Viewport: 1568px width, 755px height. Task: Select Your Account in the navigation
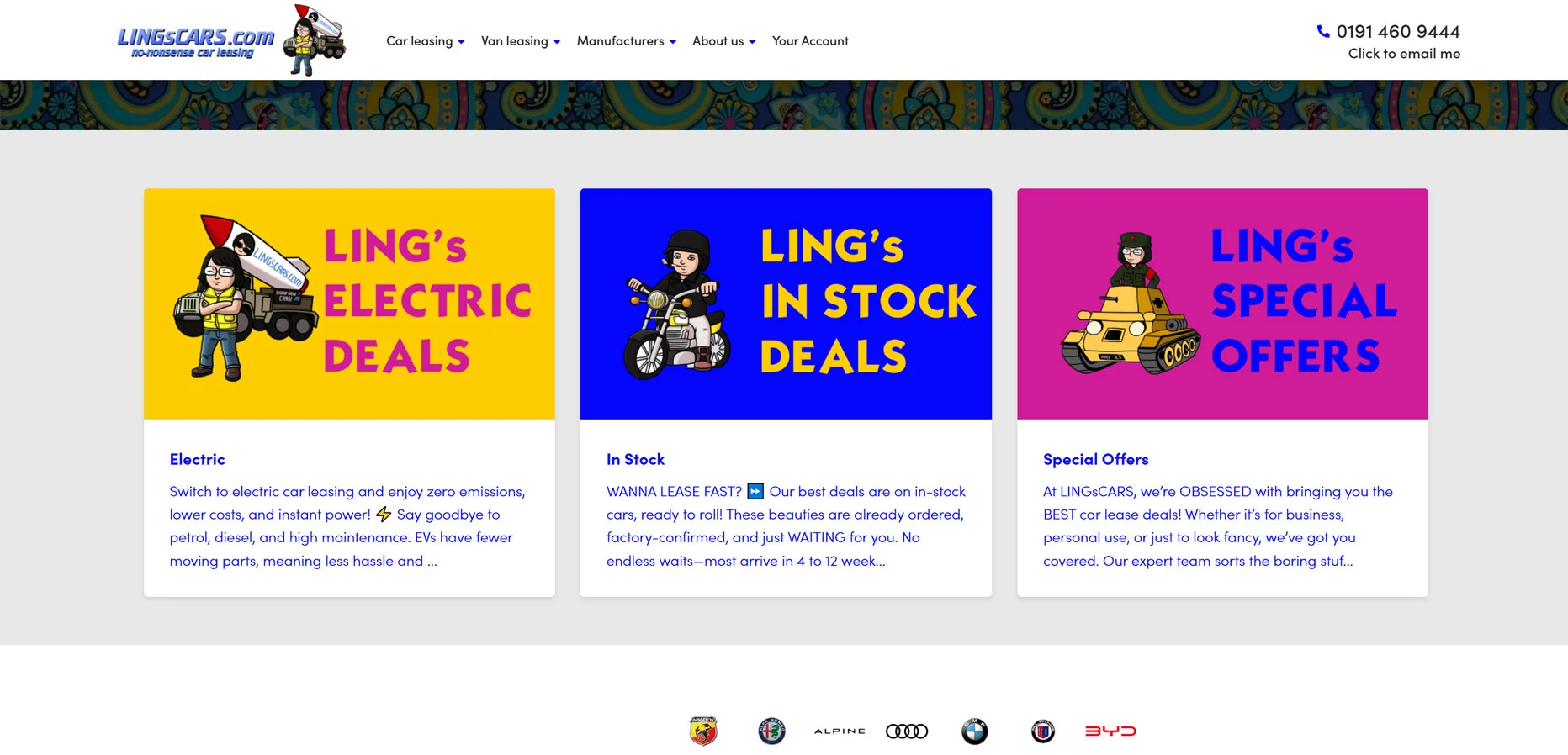(x=810, y=40)
